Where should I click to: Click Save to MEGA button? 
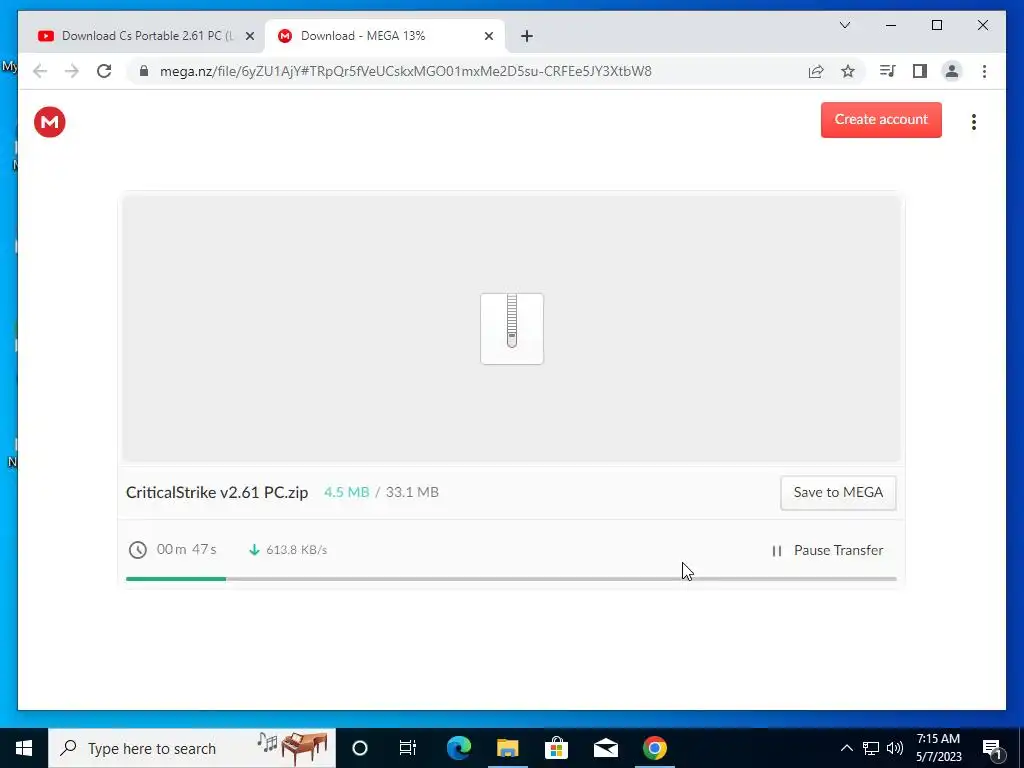pos(838,492)
